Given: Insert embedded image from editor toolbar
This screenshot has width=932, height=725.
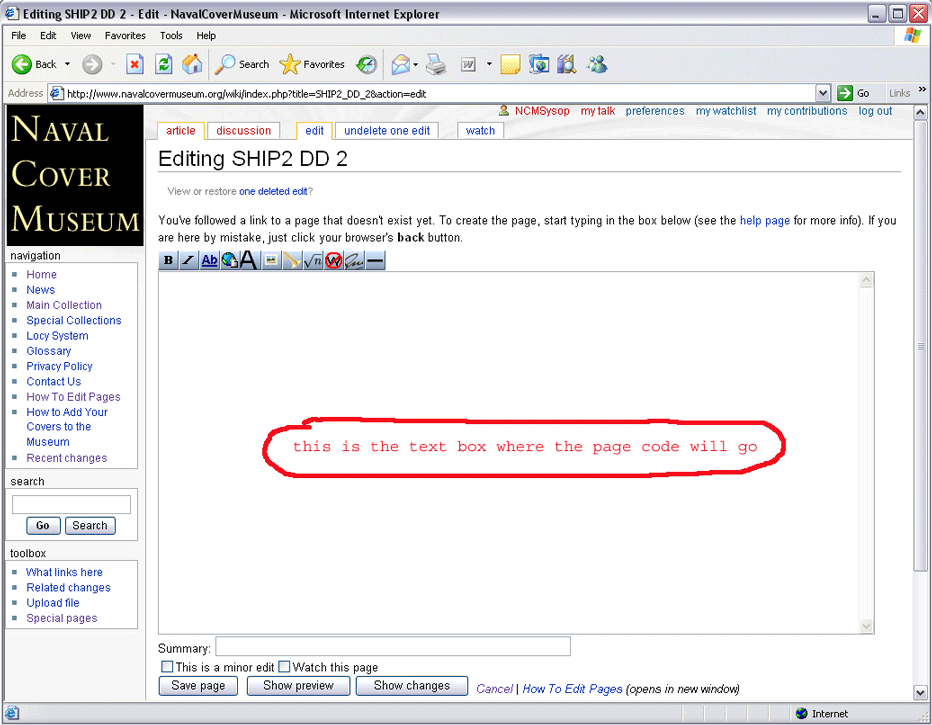Looking at the screenshot, I should coord(271,261).
